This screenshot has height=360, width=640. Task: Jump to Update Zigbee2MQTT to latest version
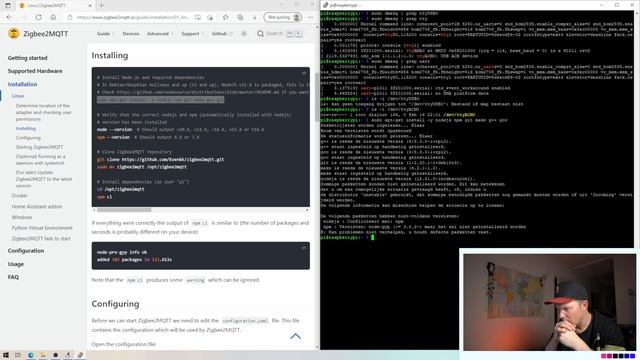[x=44, y=179]
